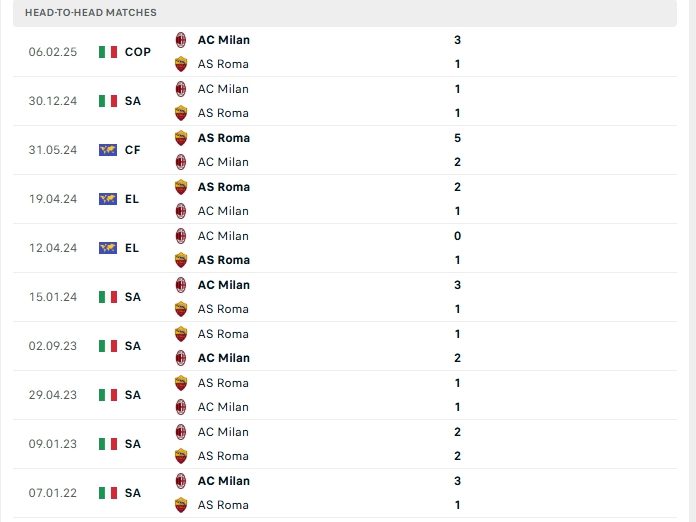Click AS Roma crest in 31.05.24 match

pyautogui.click(x=181, y=138)
